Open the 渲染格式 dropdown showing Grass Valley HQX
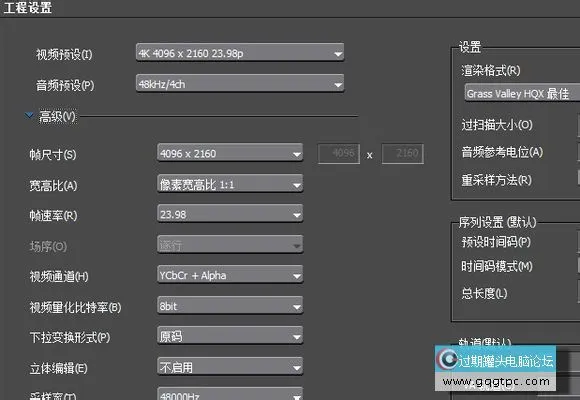Screen dimensions: 580x400 coord(522,93)
